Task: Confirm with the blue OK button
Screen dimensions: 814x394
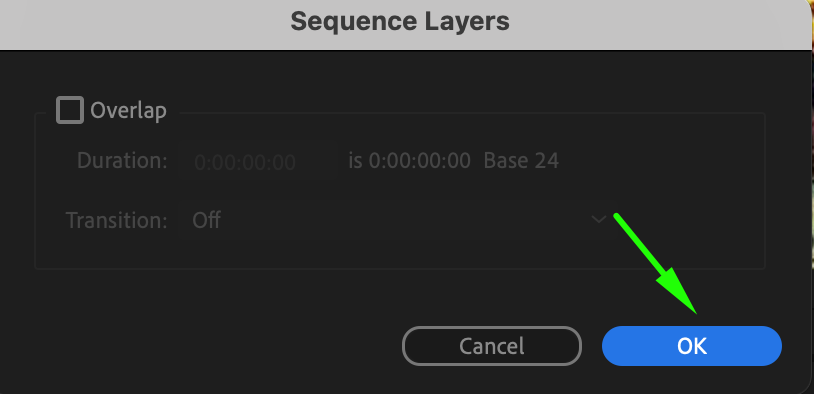Action: (x=691, y=346)
